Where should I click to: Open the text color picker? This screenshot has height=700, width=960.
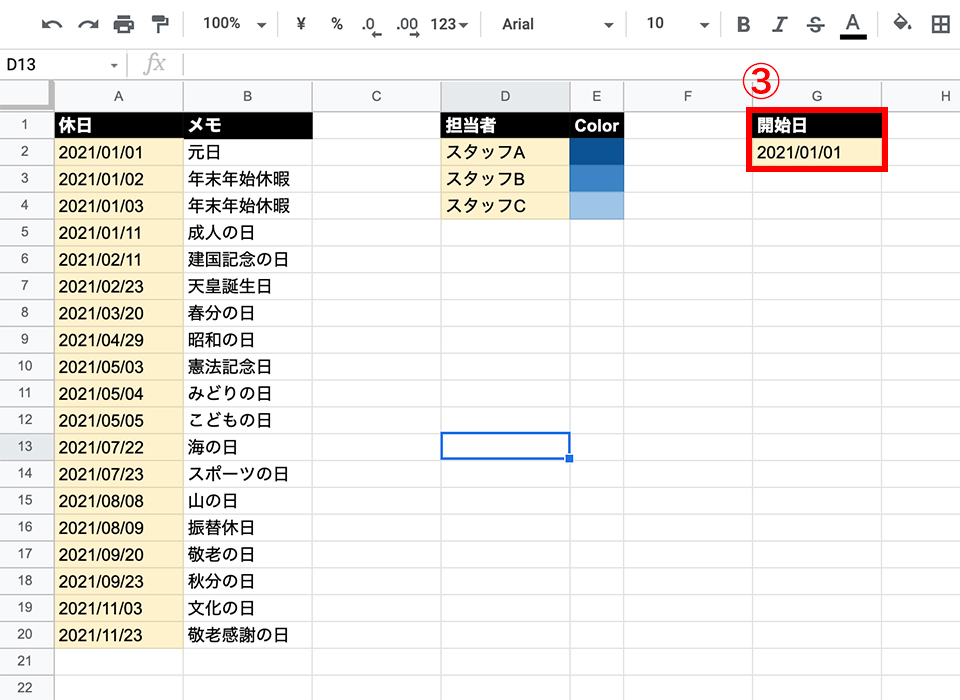coord(853,26)
